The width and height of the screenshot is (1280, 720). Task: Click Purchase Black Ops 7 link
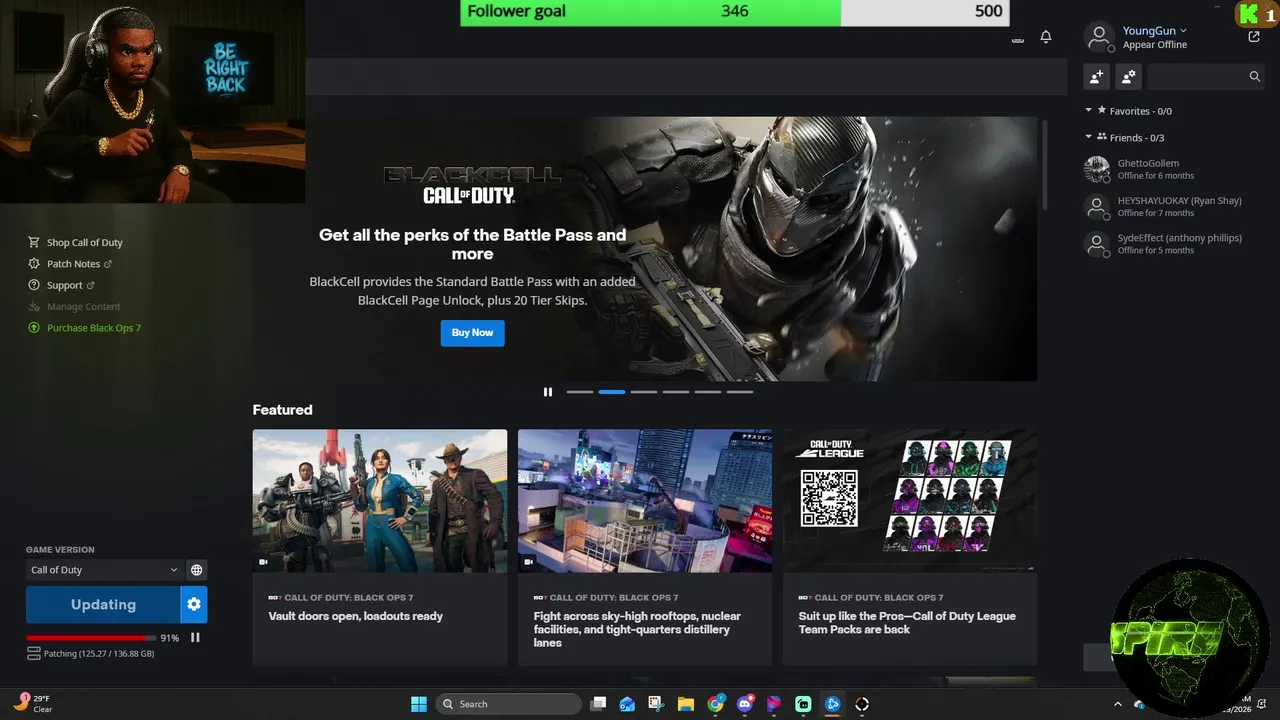click(94, 328)
